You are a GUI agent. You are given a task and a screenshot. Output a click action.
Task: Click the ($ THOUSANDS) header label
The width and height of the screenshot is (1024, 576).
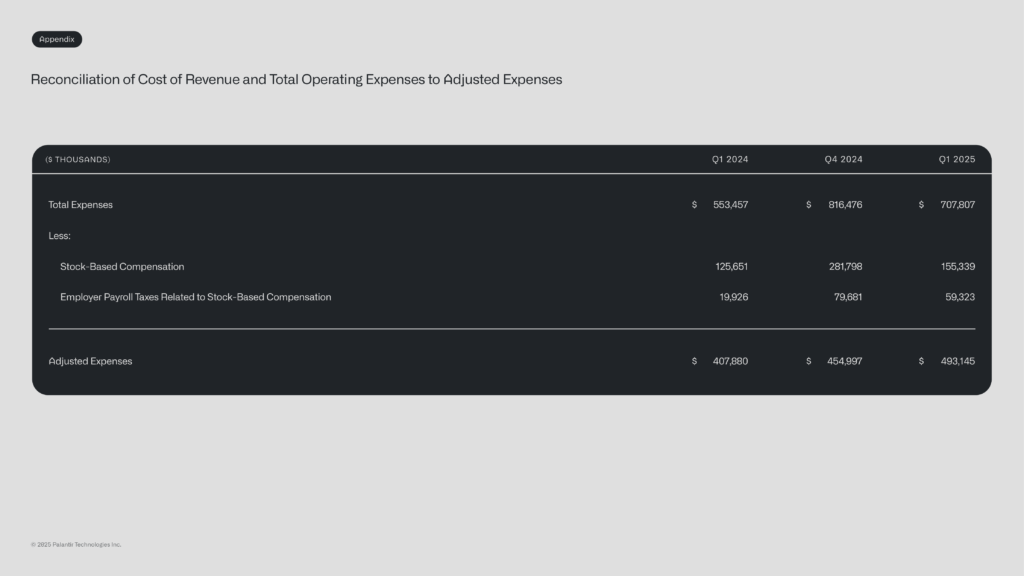pos(78,159)
